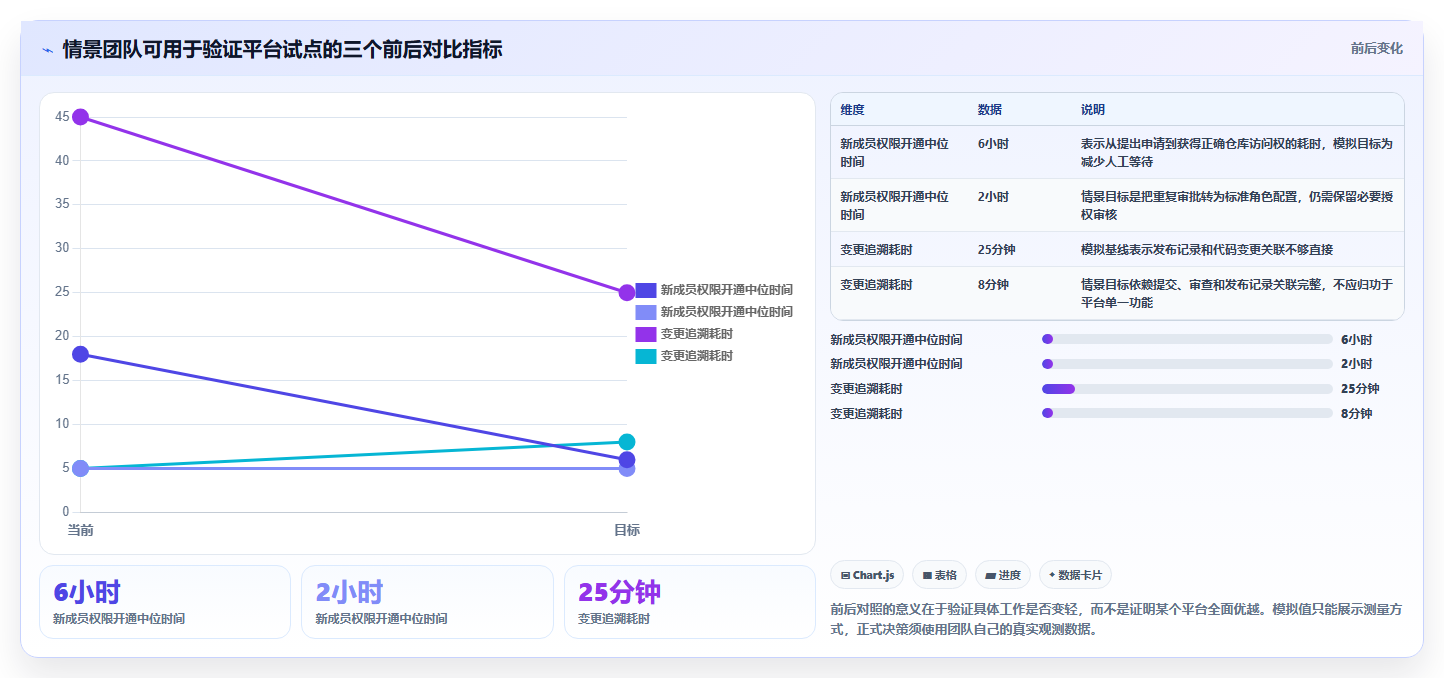Click the description starting 情景目标依赖提交

(x=1237, y=294)
